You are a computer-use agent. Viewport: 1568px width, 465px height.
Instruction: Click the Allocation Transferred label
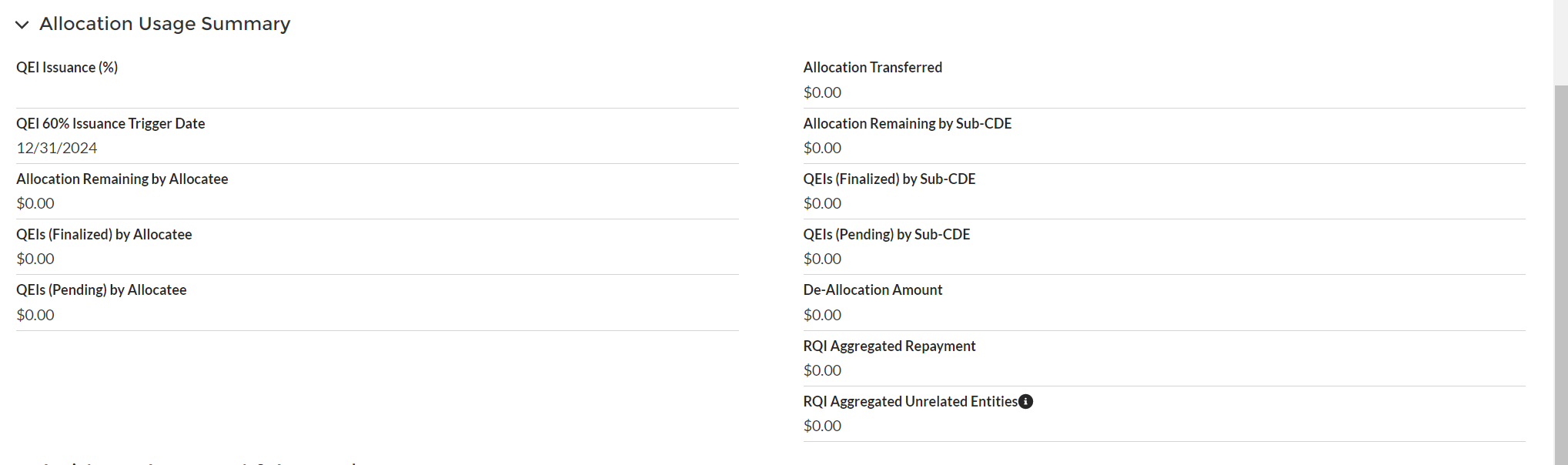click(x=872, y=68)
